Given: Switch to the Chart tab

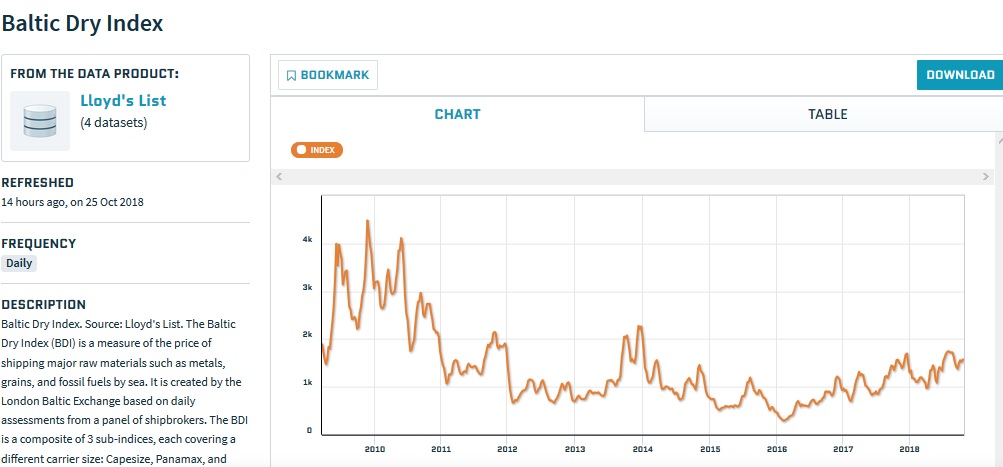Looking at the screenshot, I should 457,114.
